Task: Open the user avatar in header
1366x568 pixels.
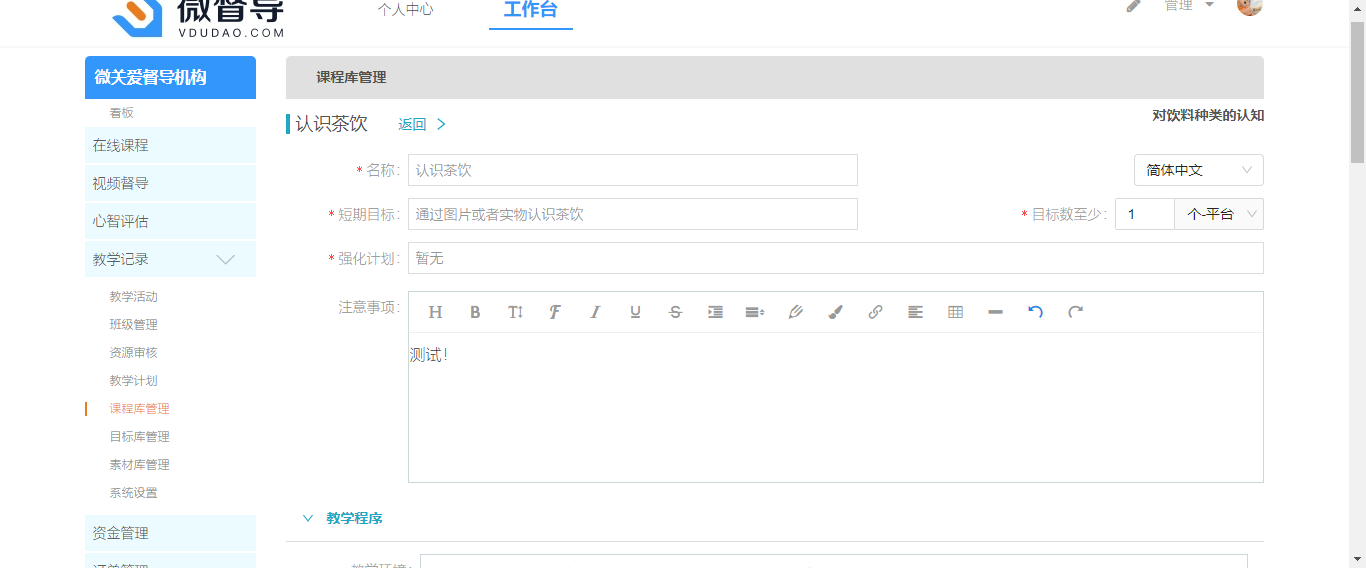Action: [x=1250, y=6]
